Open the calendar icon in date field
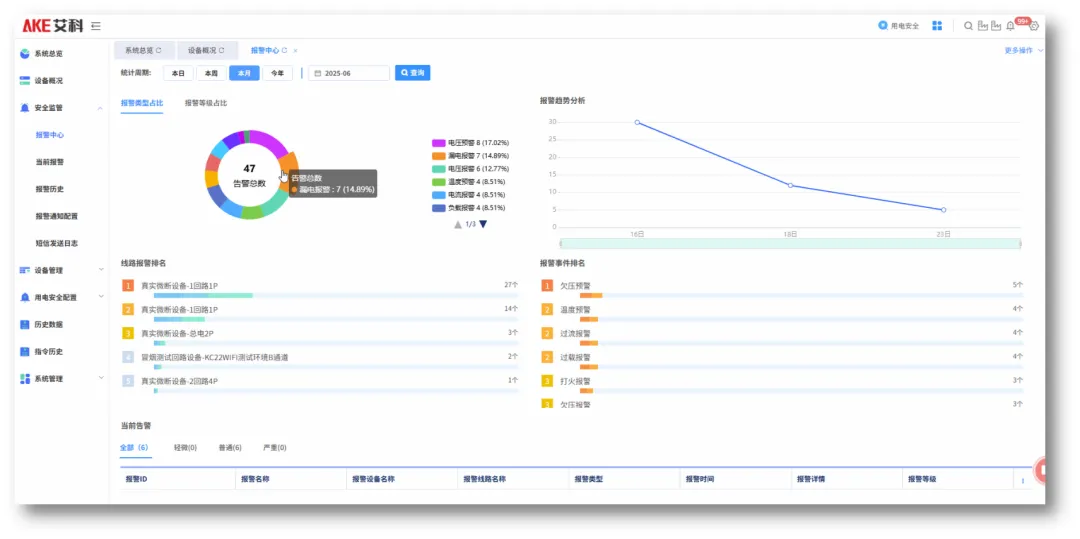This screenshot has height=539, width=1080. (x=316, y=73)
